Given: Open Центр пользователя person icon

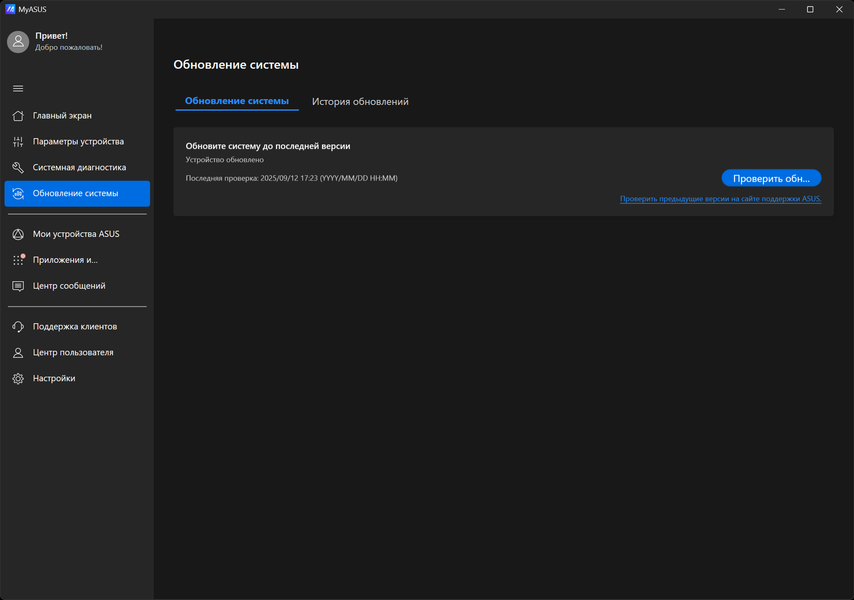Looking at the screenshot, I should click(x=18, y=352).
